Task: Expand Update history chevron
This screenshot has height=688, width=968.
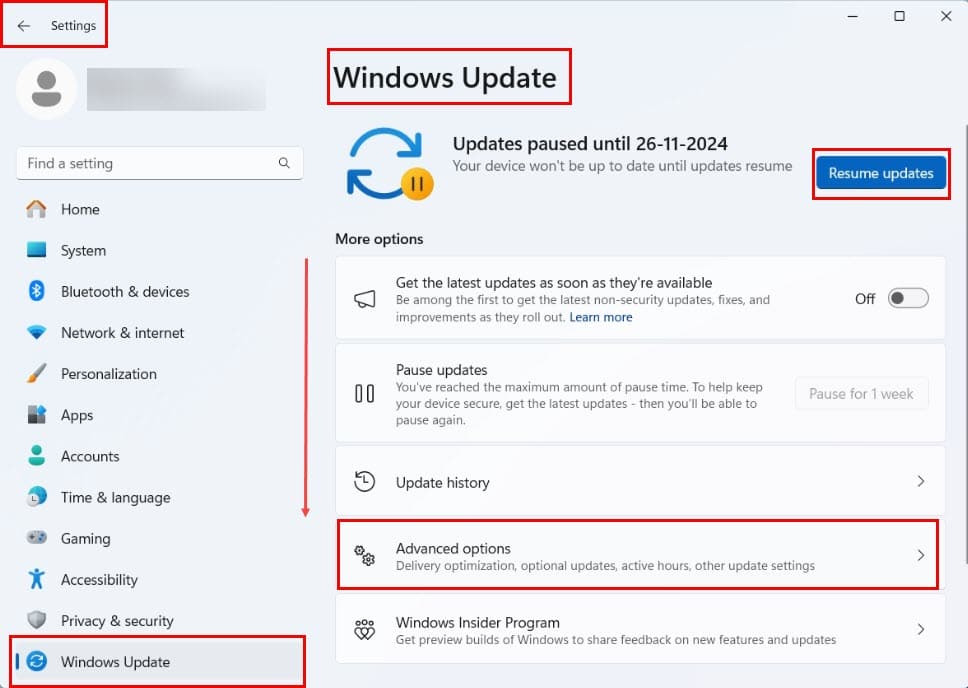Action: coord(920,481)
